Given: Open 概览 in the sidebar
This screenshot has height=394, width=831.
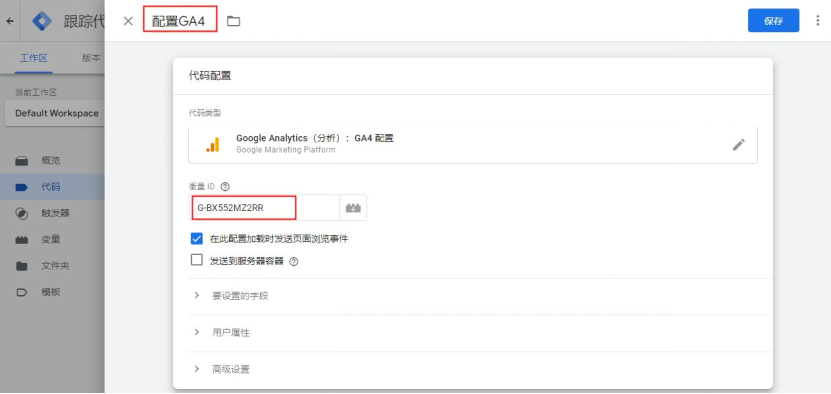Looking at the screenshot, I should [52, 161].
